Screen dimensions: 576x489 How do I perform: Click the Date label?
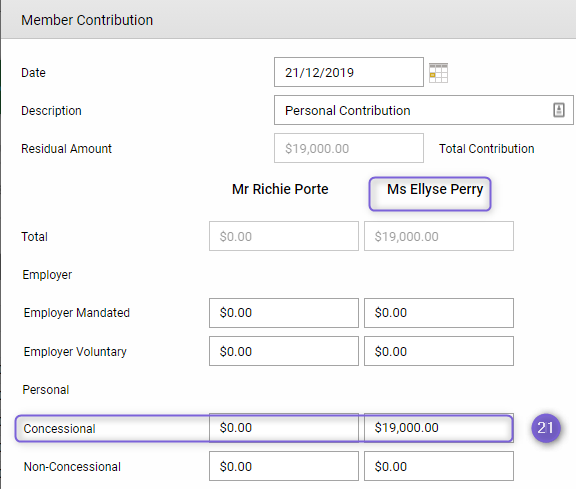pyautogui.click(x=33, y=73)
